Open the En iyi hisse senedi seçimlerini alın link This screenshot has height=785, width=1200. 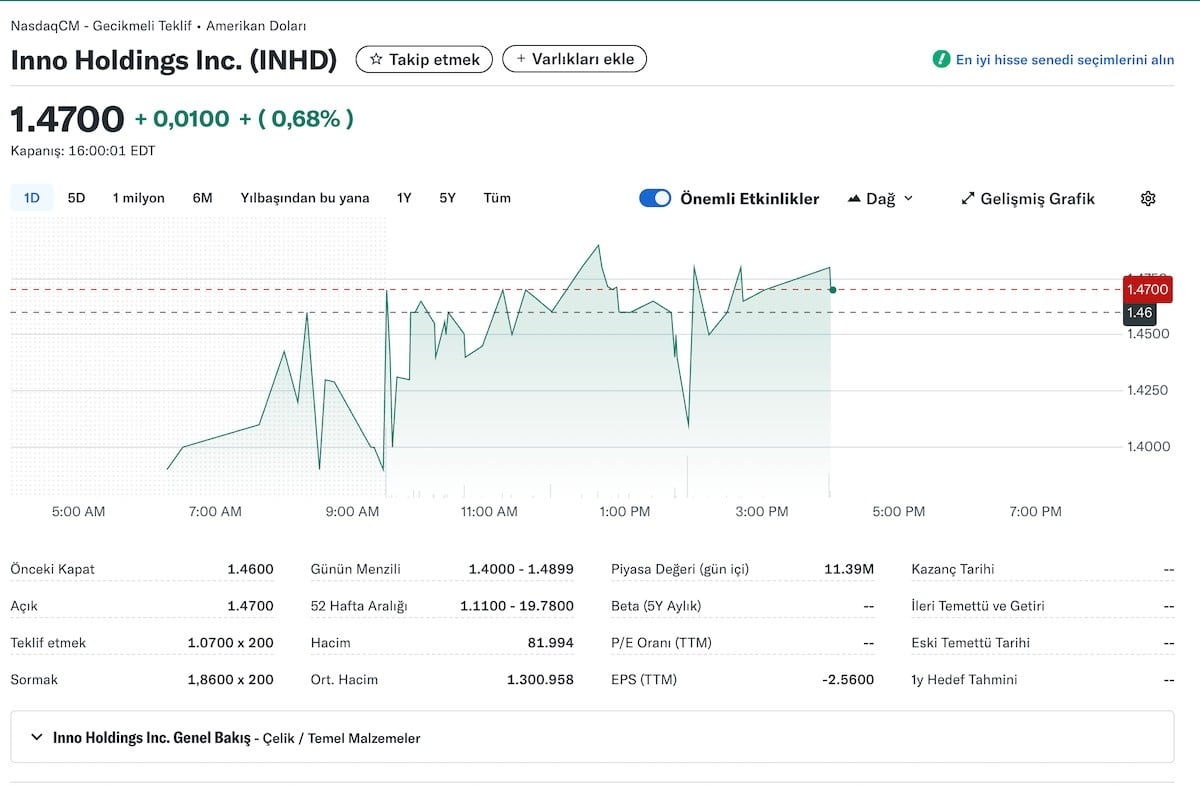(1065, 59)
